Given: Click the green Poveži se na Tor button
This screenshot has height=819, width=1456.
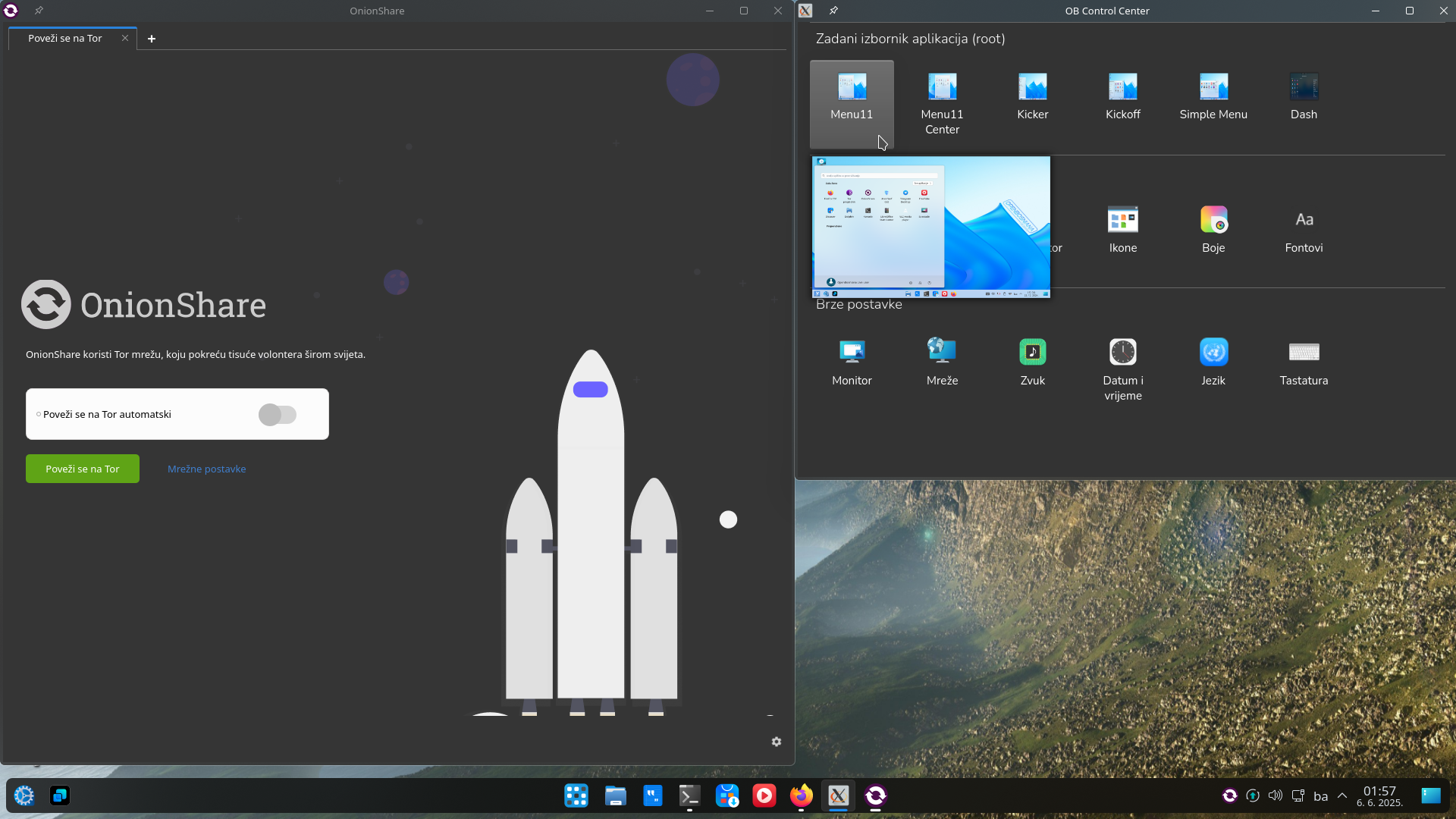Looking at the screenshot, I should click(x=83, y=469).
